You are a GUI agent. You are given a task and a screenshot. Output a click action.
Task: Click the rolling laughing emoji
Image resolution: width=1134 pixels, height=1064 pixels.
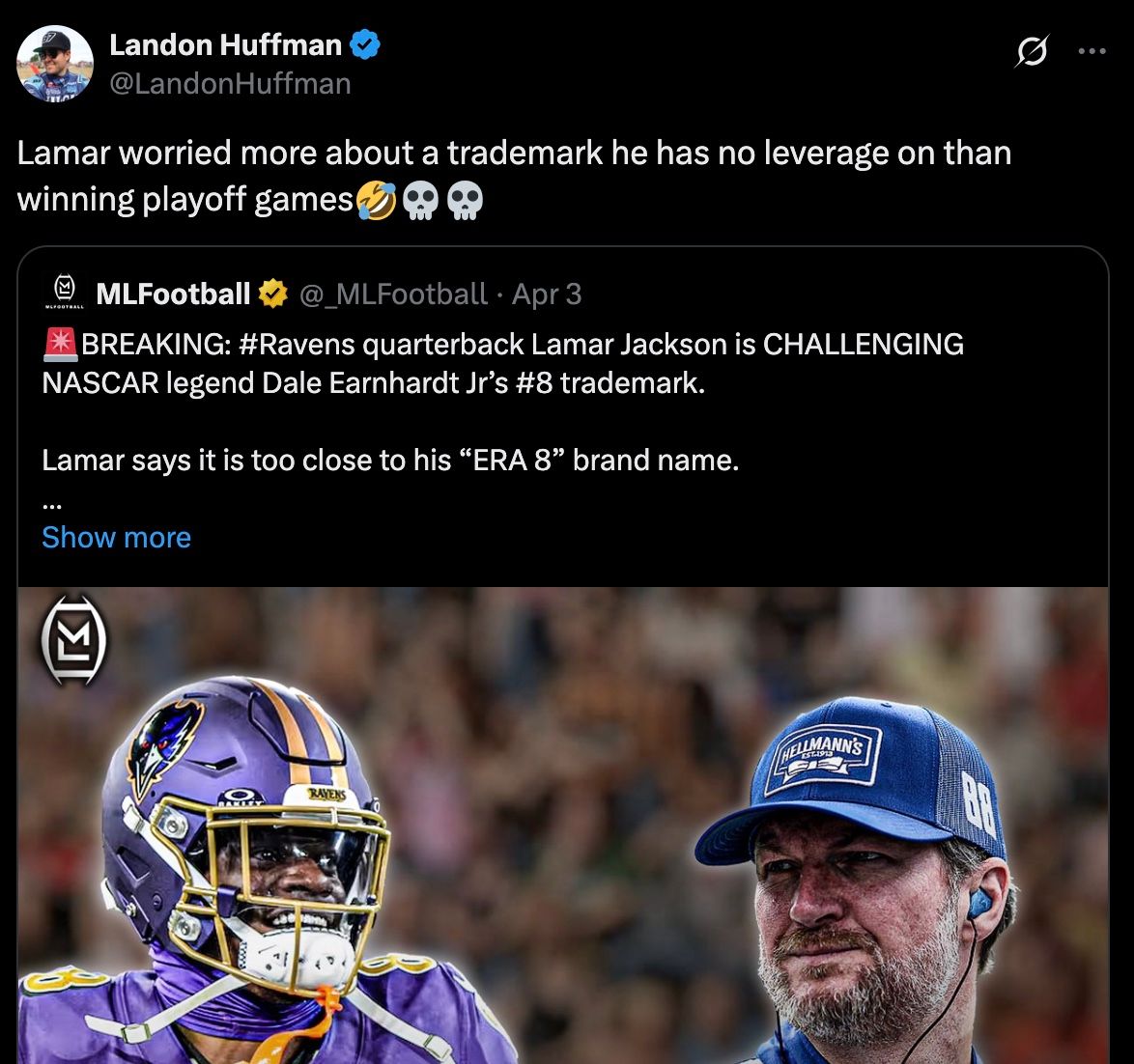point(376,200)
